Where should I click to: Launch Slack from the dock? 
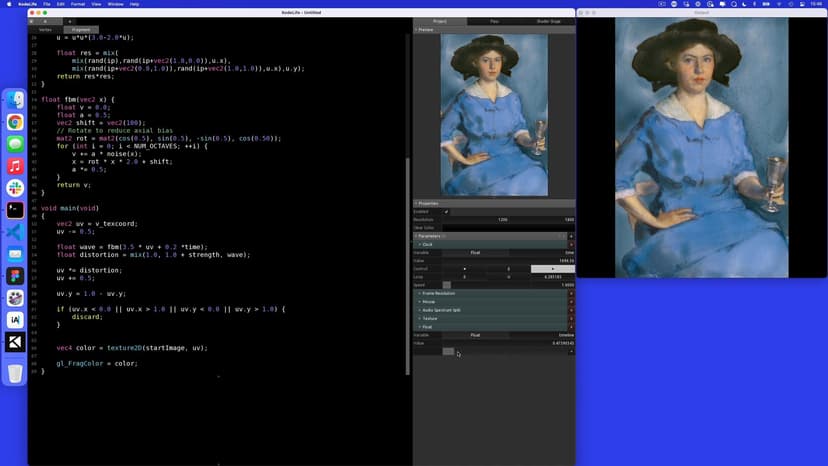click(15, 188)
